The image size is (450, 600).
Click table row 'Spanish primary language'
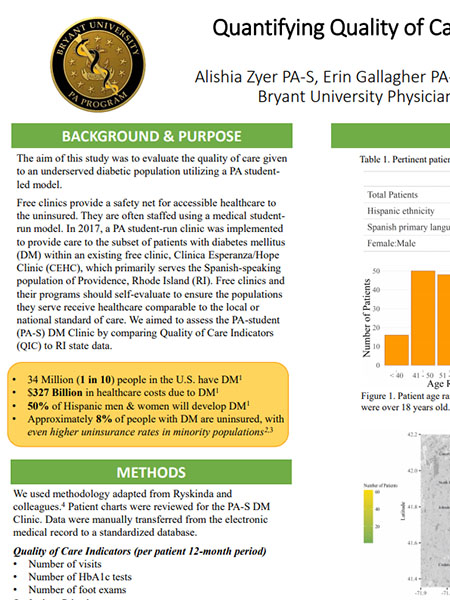pyautogui.click(x=407, y=227)
